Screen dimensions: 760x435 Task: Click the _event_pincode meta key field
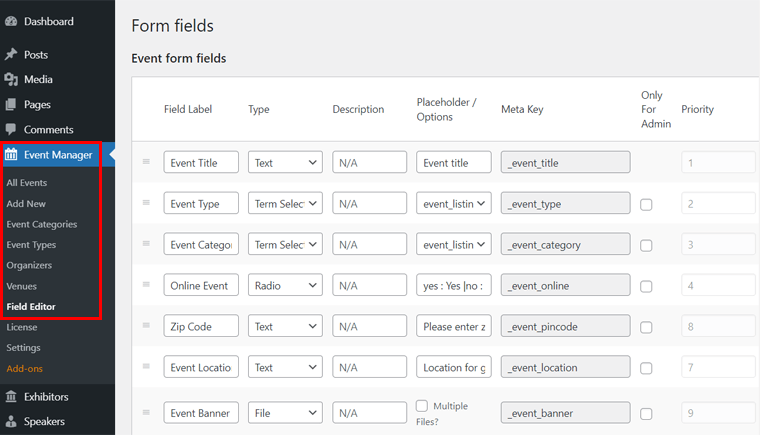(x=566, y=326)
